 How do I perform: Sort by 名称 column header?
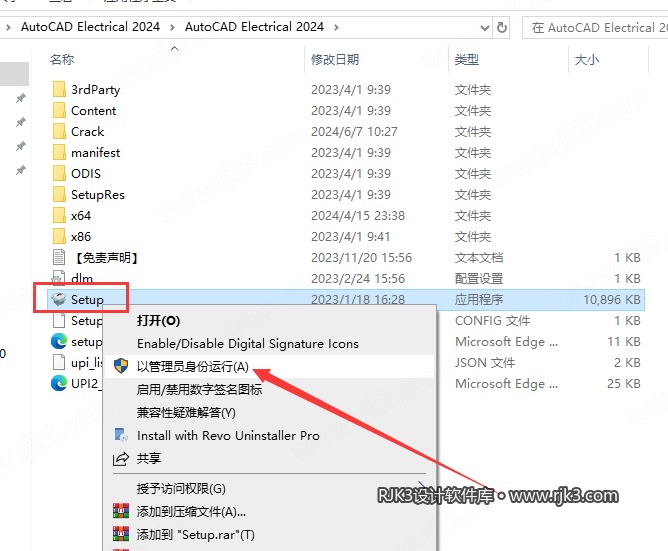coord(62,59)
